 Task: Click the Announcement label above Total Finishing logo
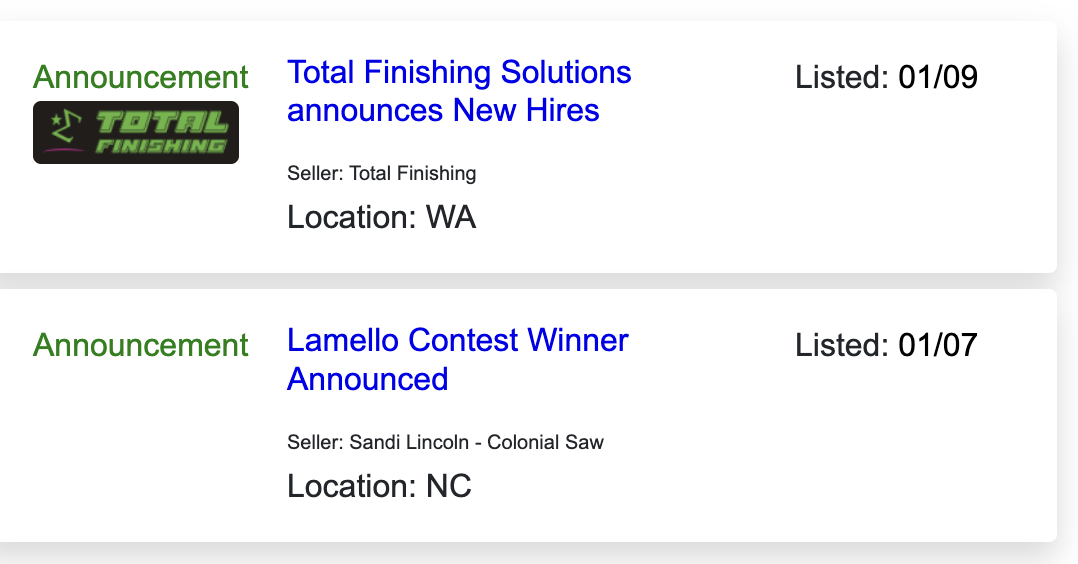(140, 76)
